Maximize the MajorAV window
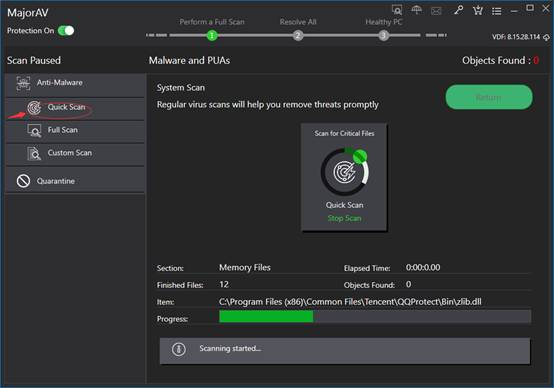The width and height of the screenshot is (554, 388). click(530, 8)
